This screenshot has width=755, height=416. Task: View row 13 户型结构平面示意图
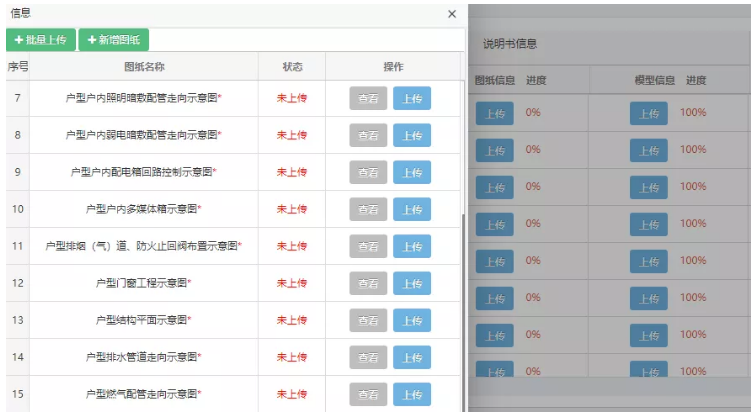coord(368,320)
